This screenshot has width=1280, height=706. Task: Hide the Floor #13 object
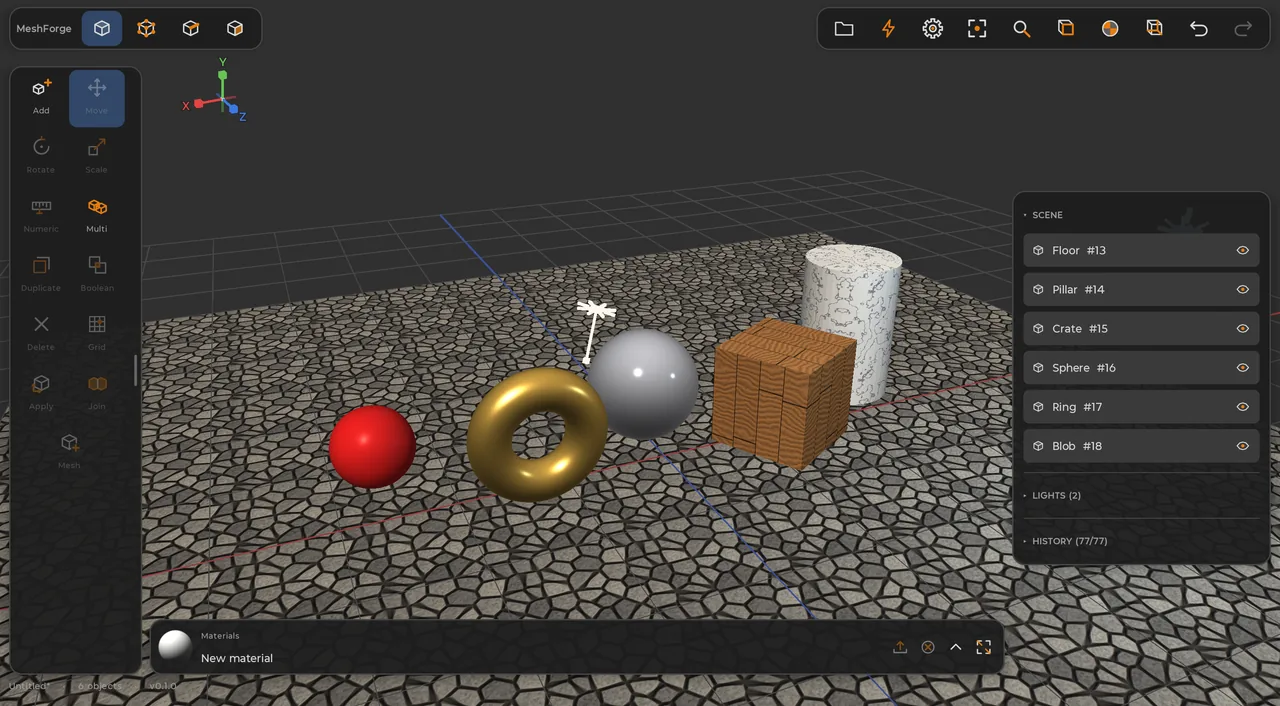tap(1243, 251)
